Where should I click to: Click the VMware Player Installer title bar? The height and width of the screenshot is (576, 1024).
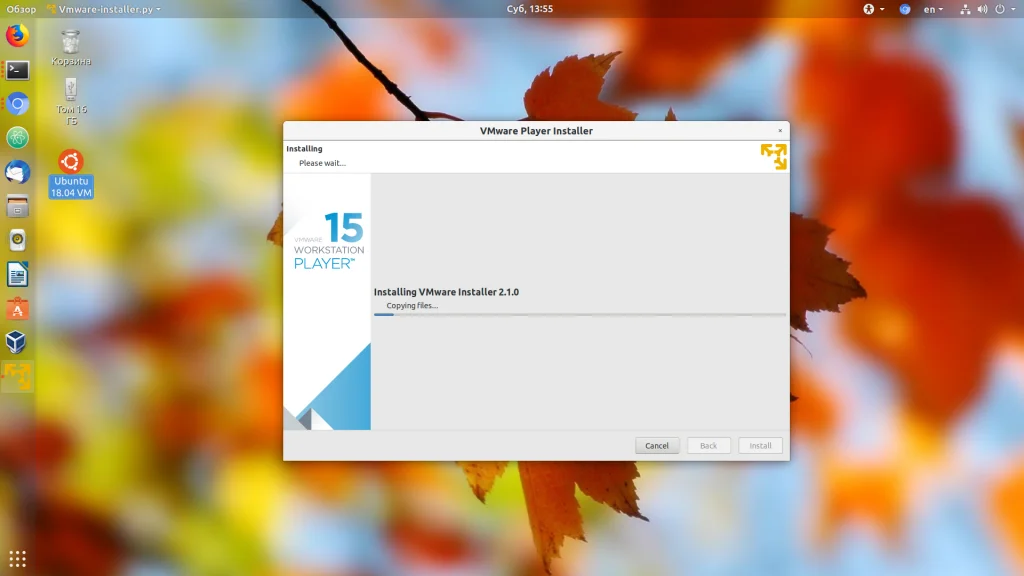click(536, 131)
